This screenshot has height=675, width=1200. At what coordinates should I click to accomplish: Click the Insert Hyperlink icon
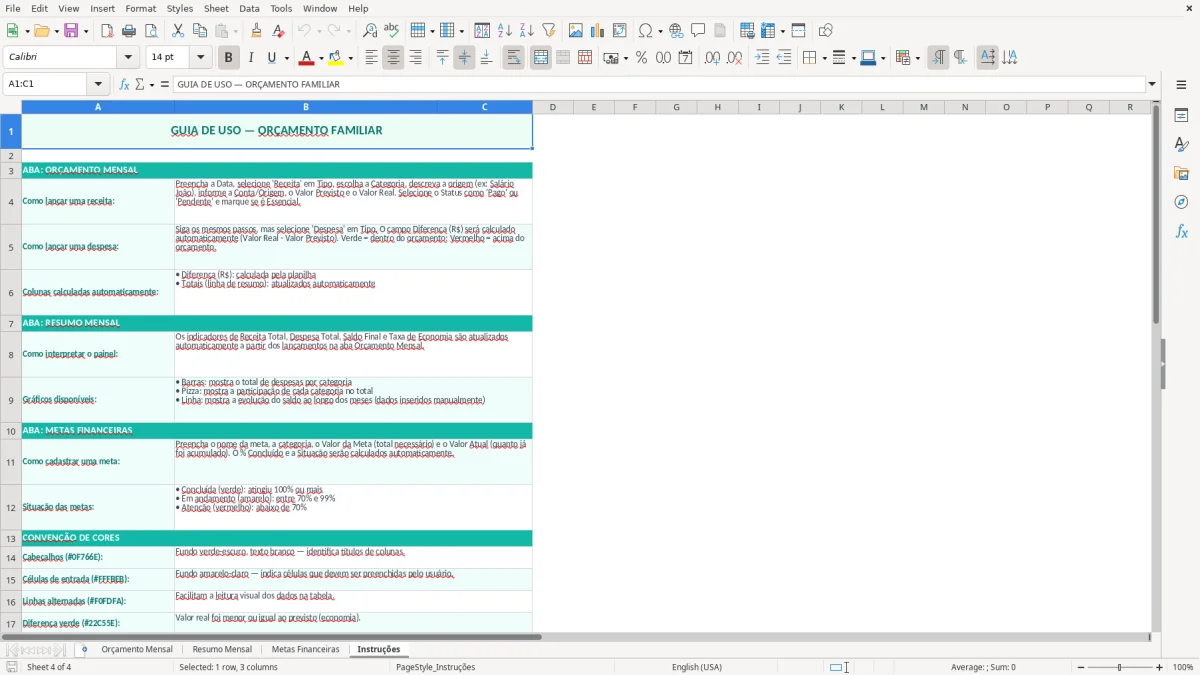(x=676, y=31)
